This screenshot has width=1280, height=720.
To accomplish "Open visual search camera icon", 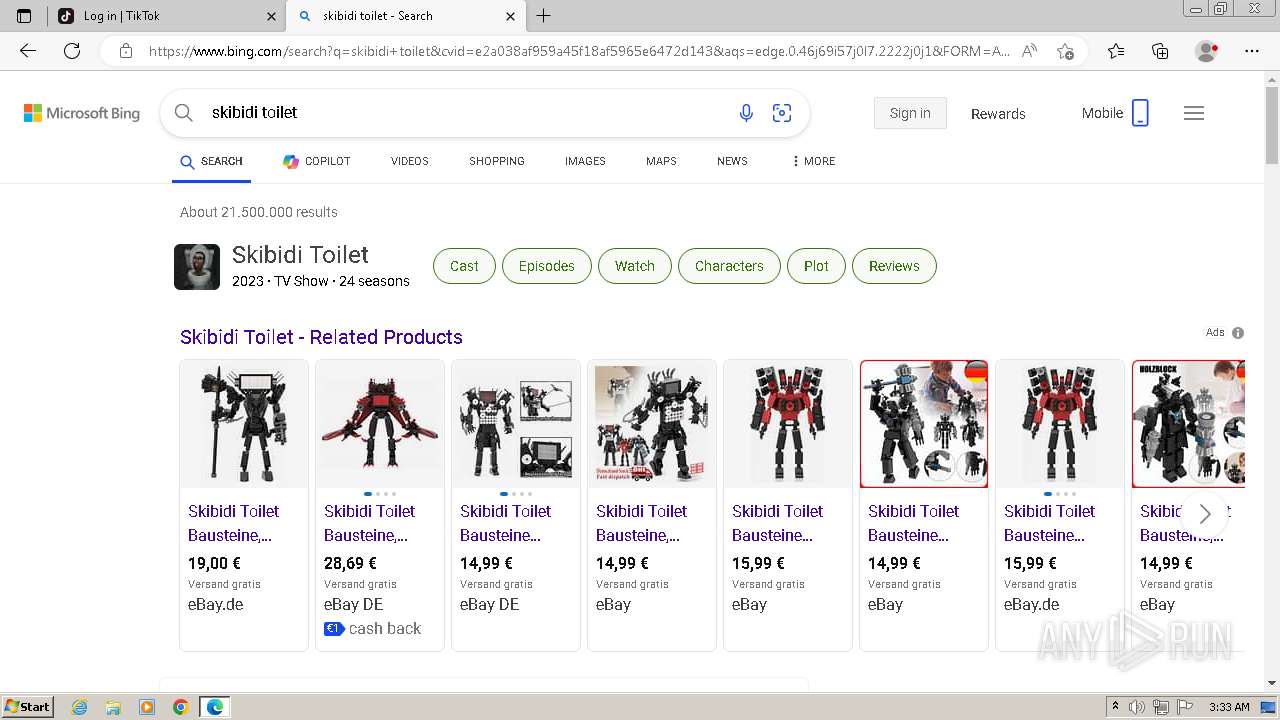I will coord(782,113).
